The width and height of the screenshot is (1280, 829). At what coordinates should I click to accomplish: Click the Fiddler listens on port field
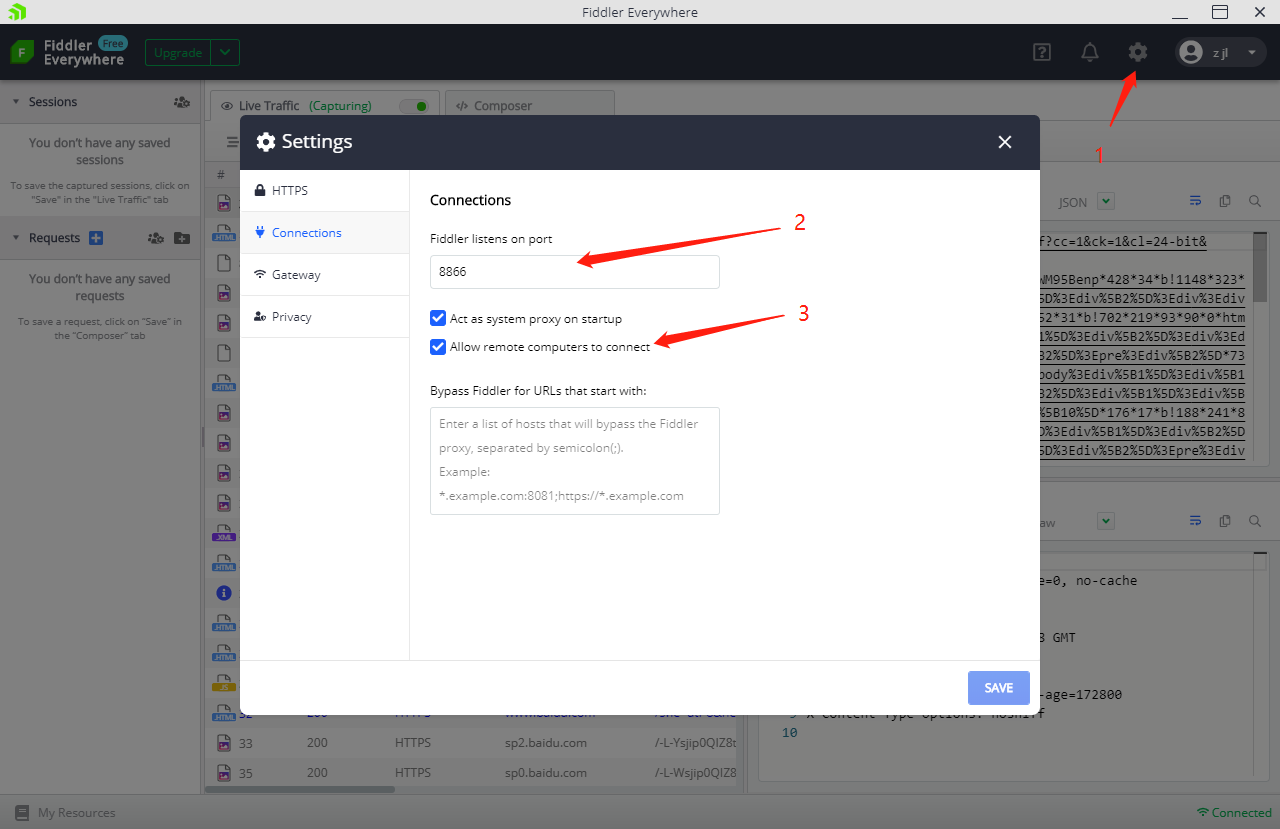[575, 272]
